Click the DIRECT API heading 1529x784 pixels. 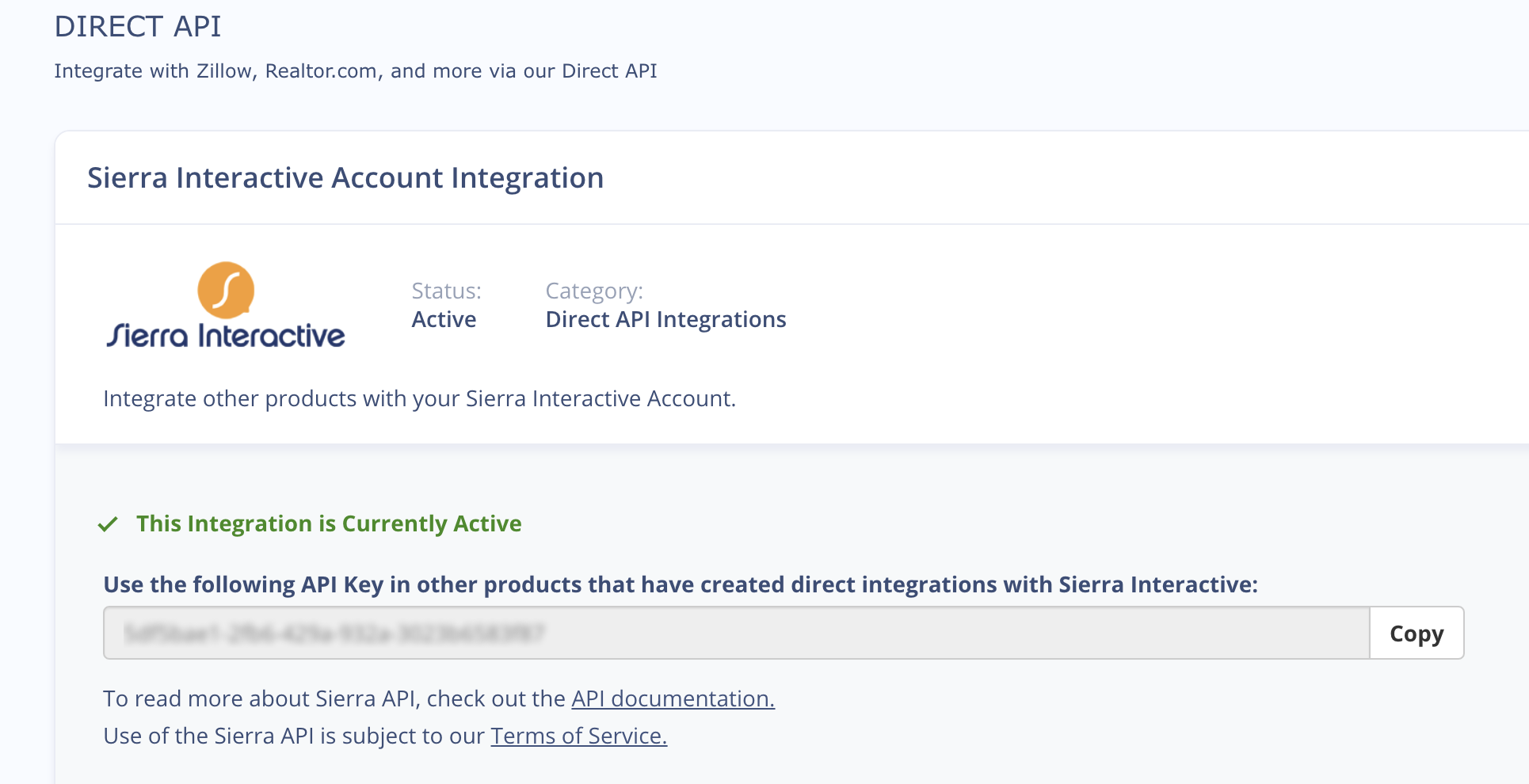[138, 26]
